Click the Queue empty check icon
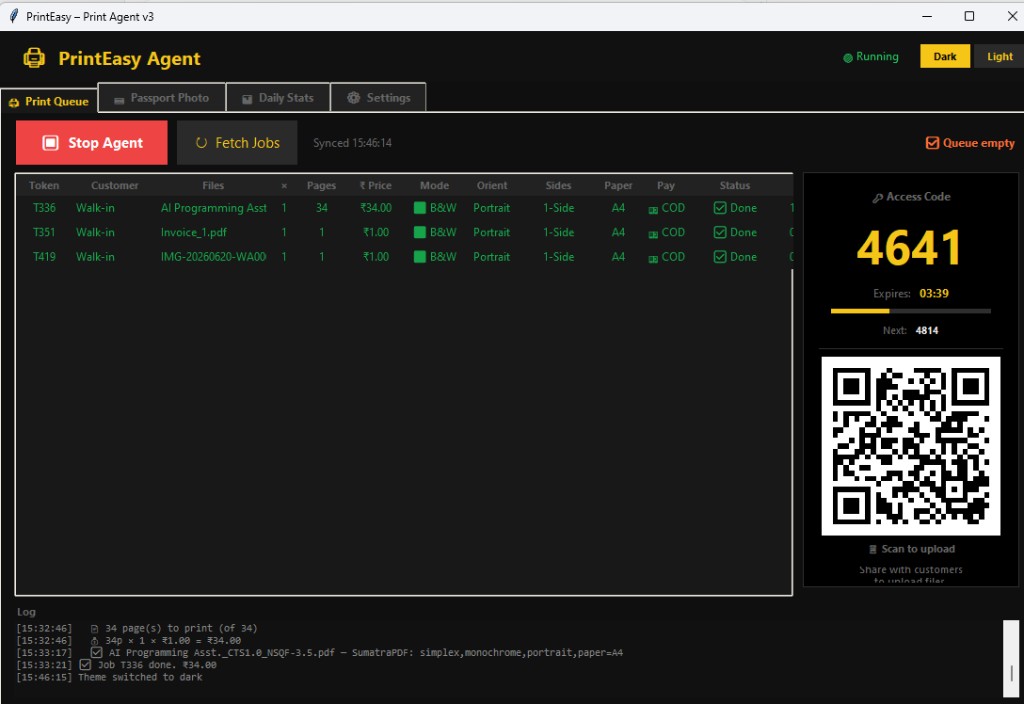 coord(933,142)
